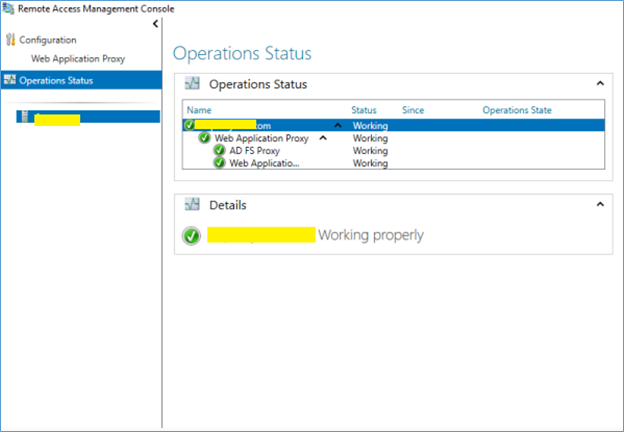Sort by the Operations State column header

516,110
